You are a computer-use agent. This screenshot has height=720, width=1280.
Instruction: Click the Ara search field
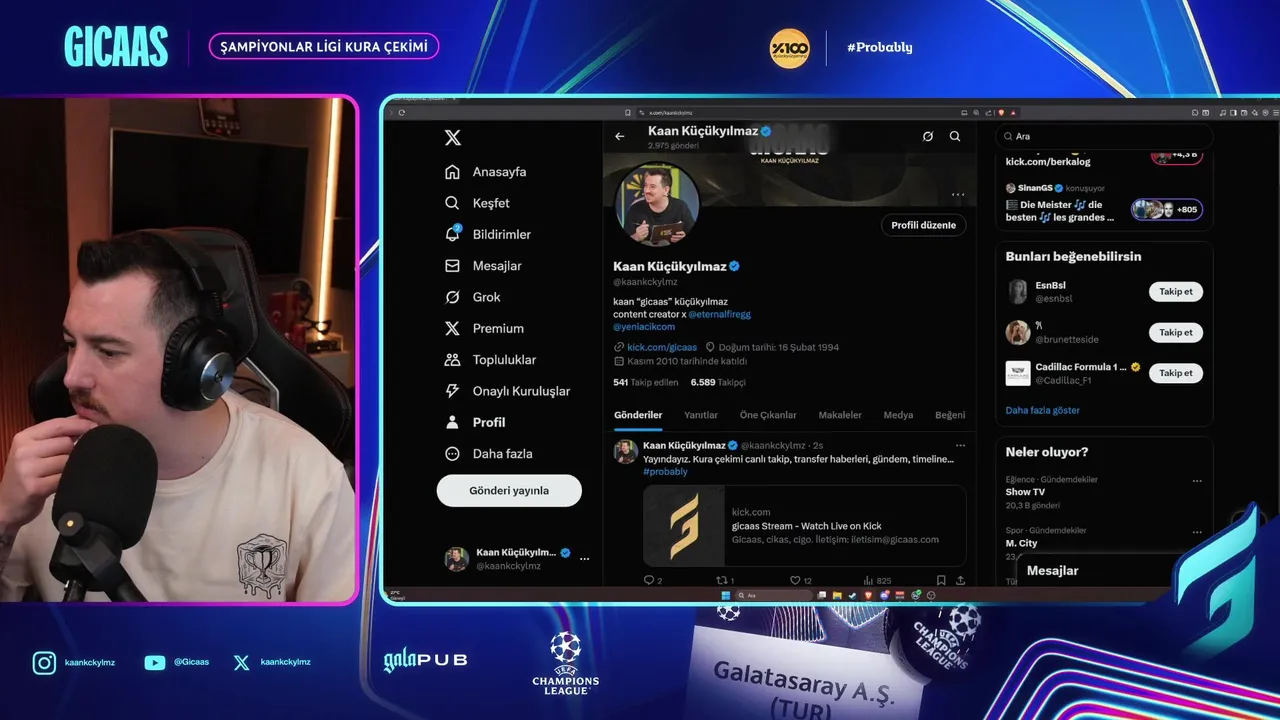tap(1104, 136)
